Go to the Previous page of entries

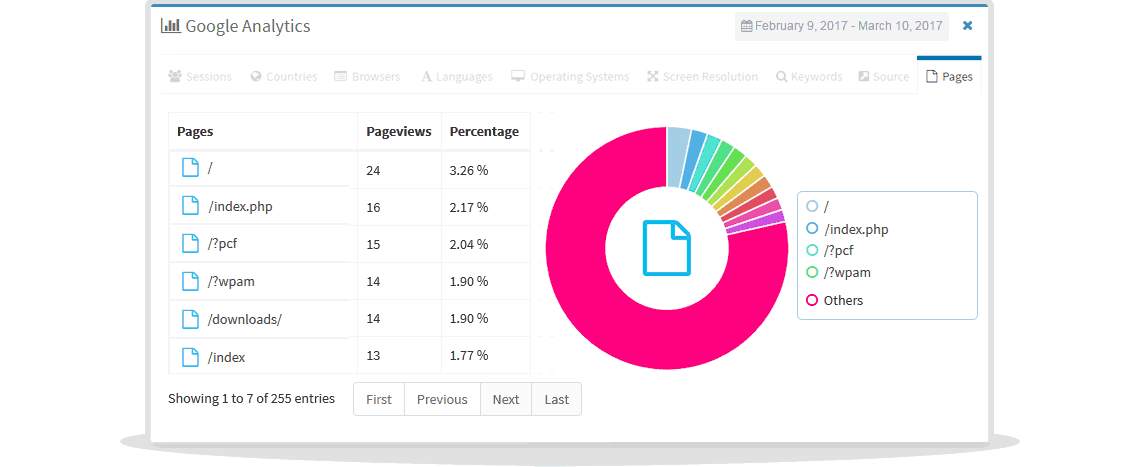click(x=442, y=399)
